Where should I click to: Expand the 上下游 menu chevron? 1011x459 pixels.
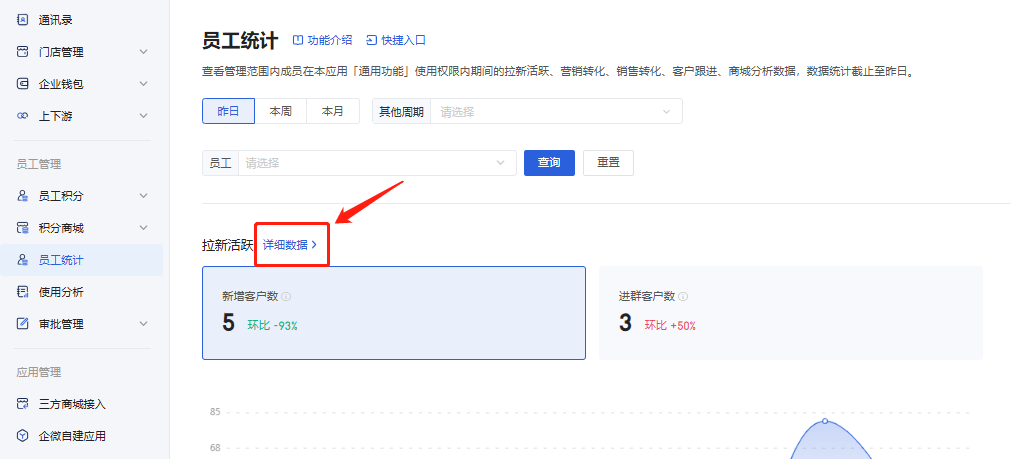click(x=143, y=116)
